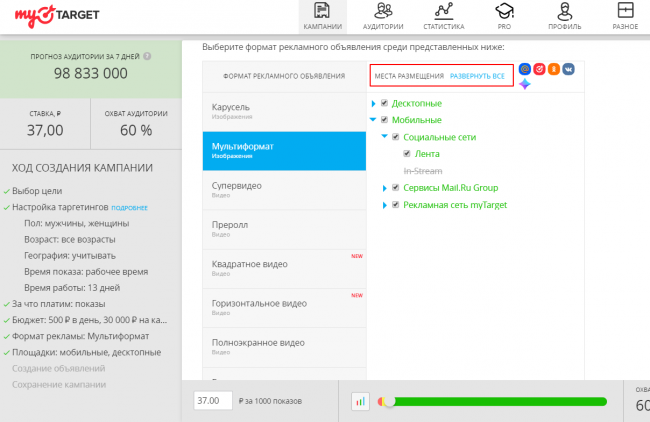Click the blue VK network icon
Screen dimensions: 650x422
coord(568,69)
